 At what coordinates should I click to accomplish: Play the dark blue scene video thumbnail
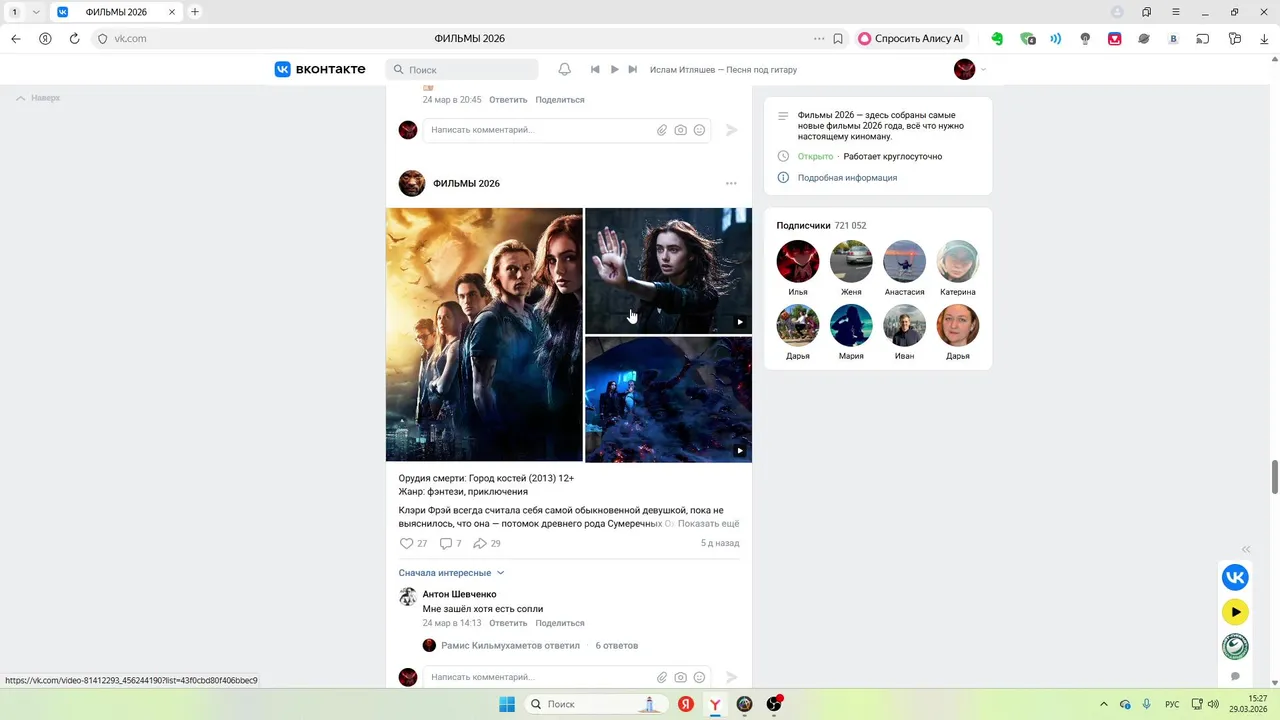[668, 399]
